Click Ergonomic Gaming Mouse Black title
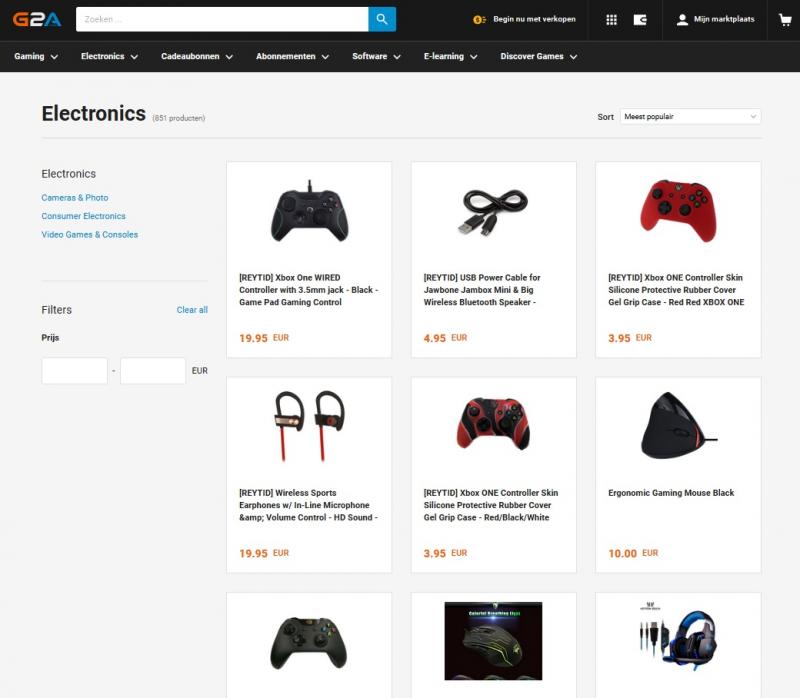 pyautogui.click(x=671, y=493)
